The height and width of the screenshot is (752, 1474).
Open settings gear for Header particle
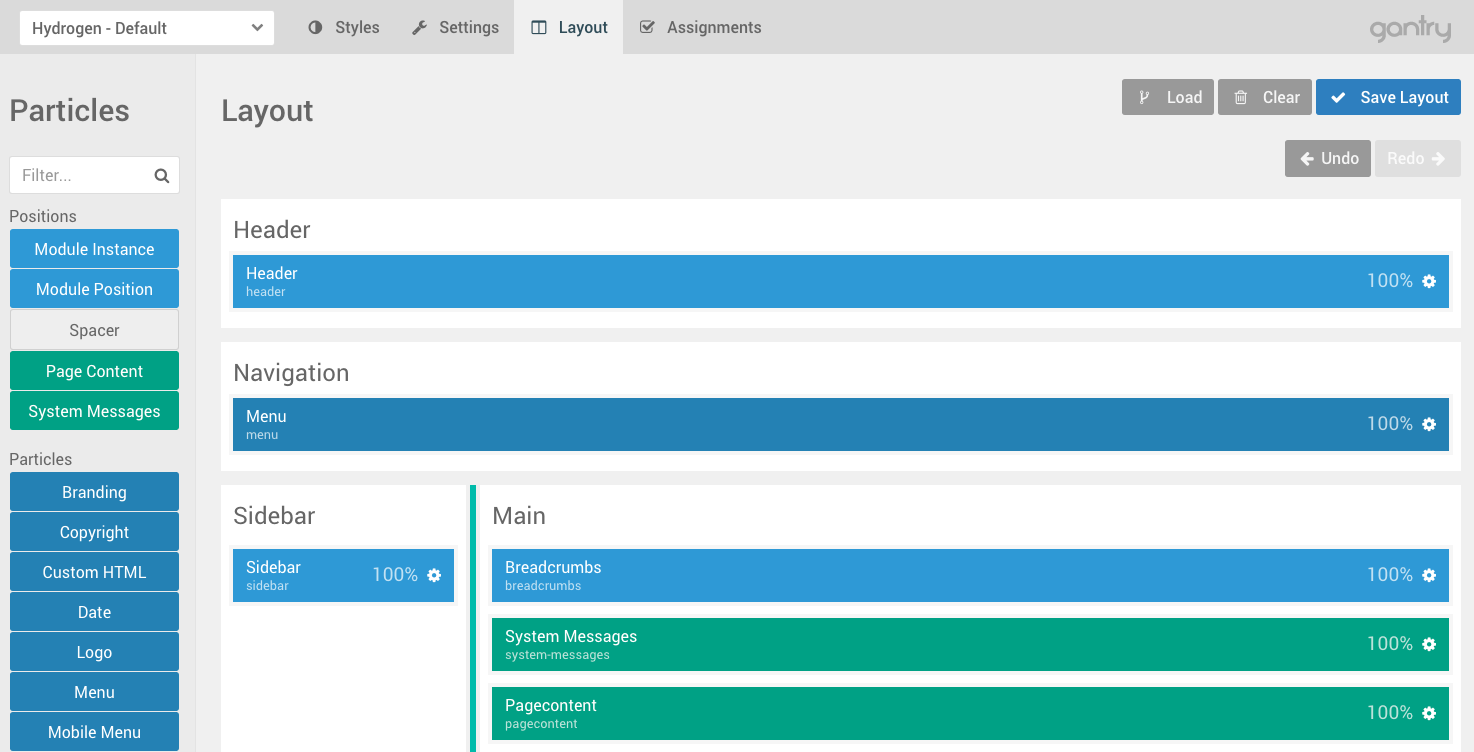pos(1429,281)
